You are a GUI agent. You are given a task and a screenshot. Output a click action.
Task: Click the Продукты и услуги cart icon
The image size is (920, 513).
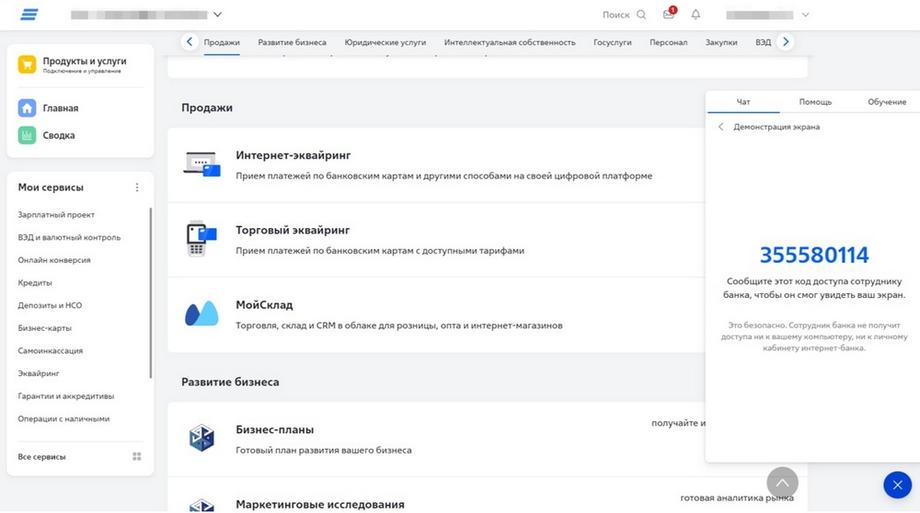[27, 65]
